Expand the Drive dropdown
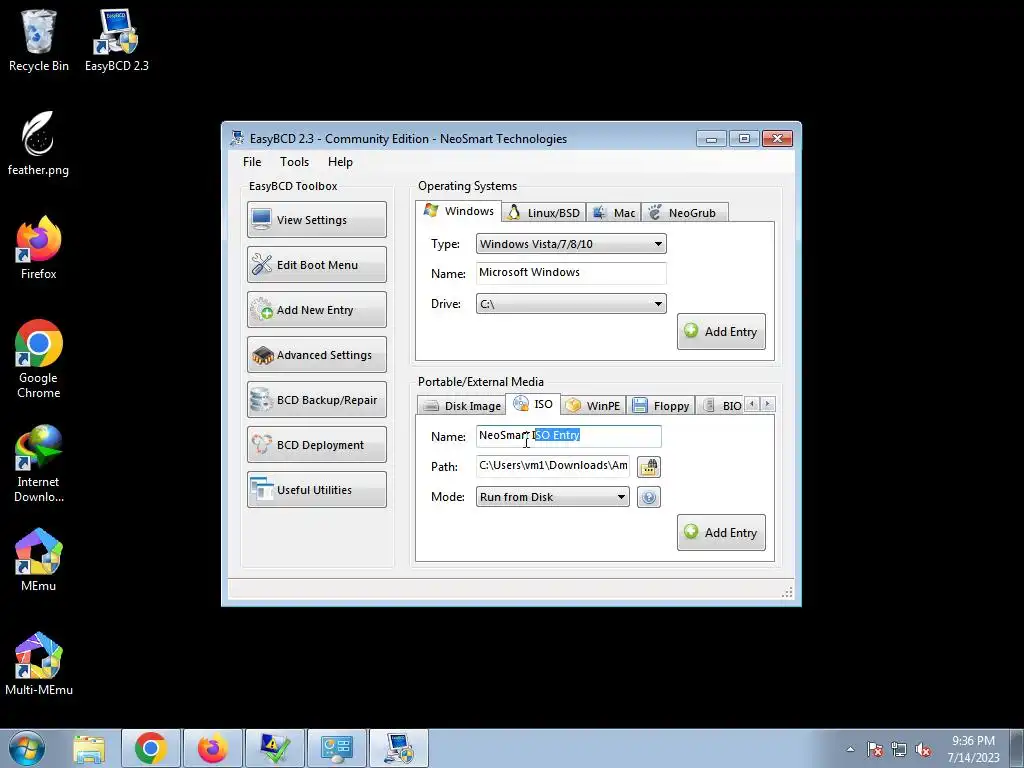Image resolution: width=1024 pixels, height=768 pixels. (571, 304)
